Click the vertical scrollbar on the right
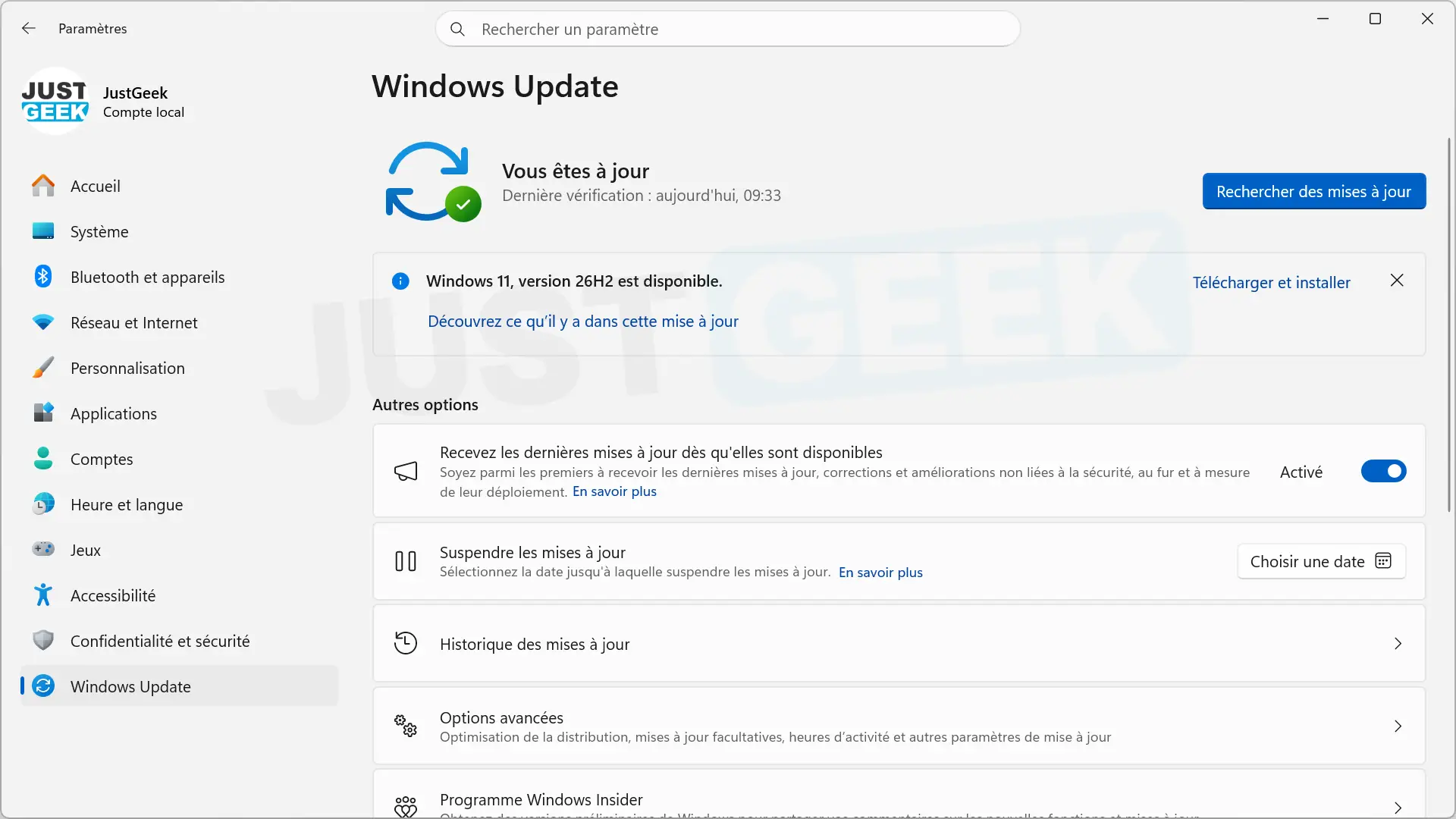Viewport: 1456px width, 819px height. pyautogui.click(x=1448, y=325)
